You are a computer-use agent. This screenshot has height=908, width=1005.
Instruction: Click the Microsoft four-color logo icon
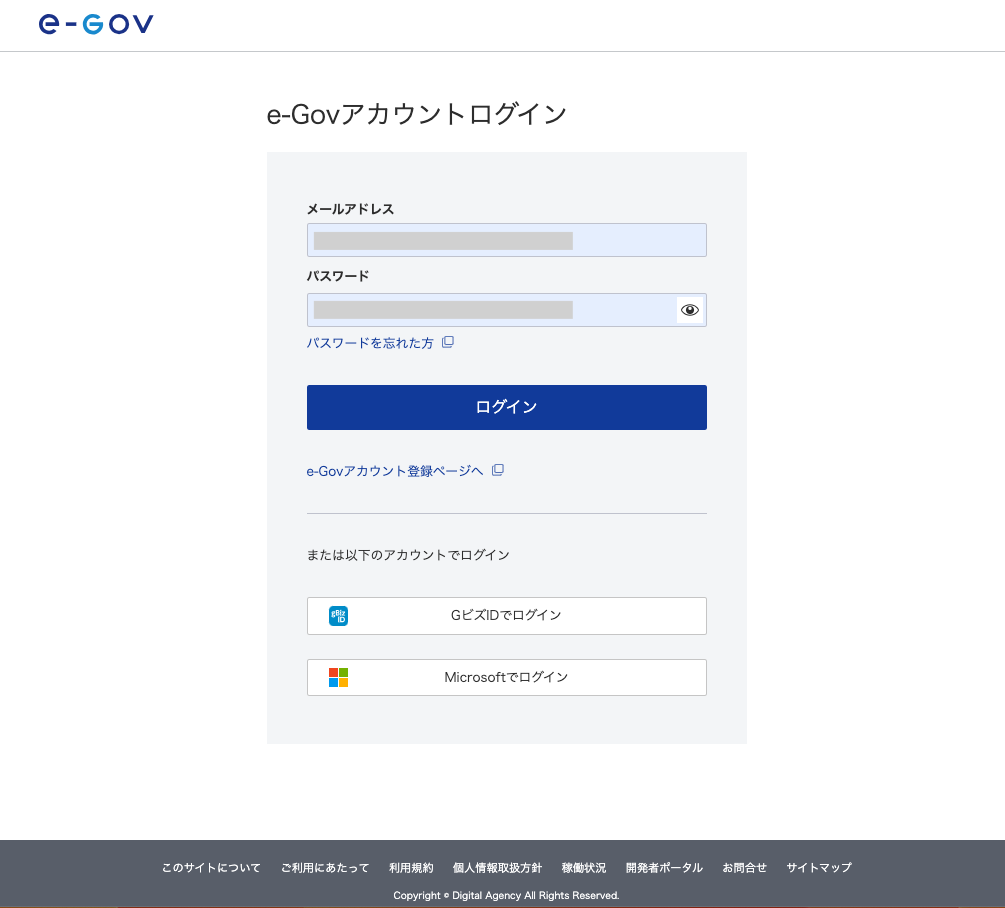click(338, 677)
